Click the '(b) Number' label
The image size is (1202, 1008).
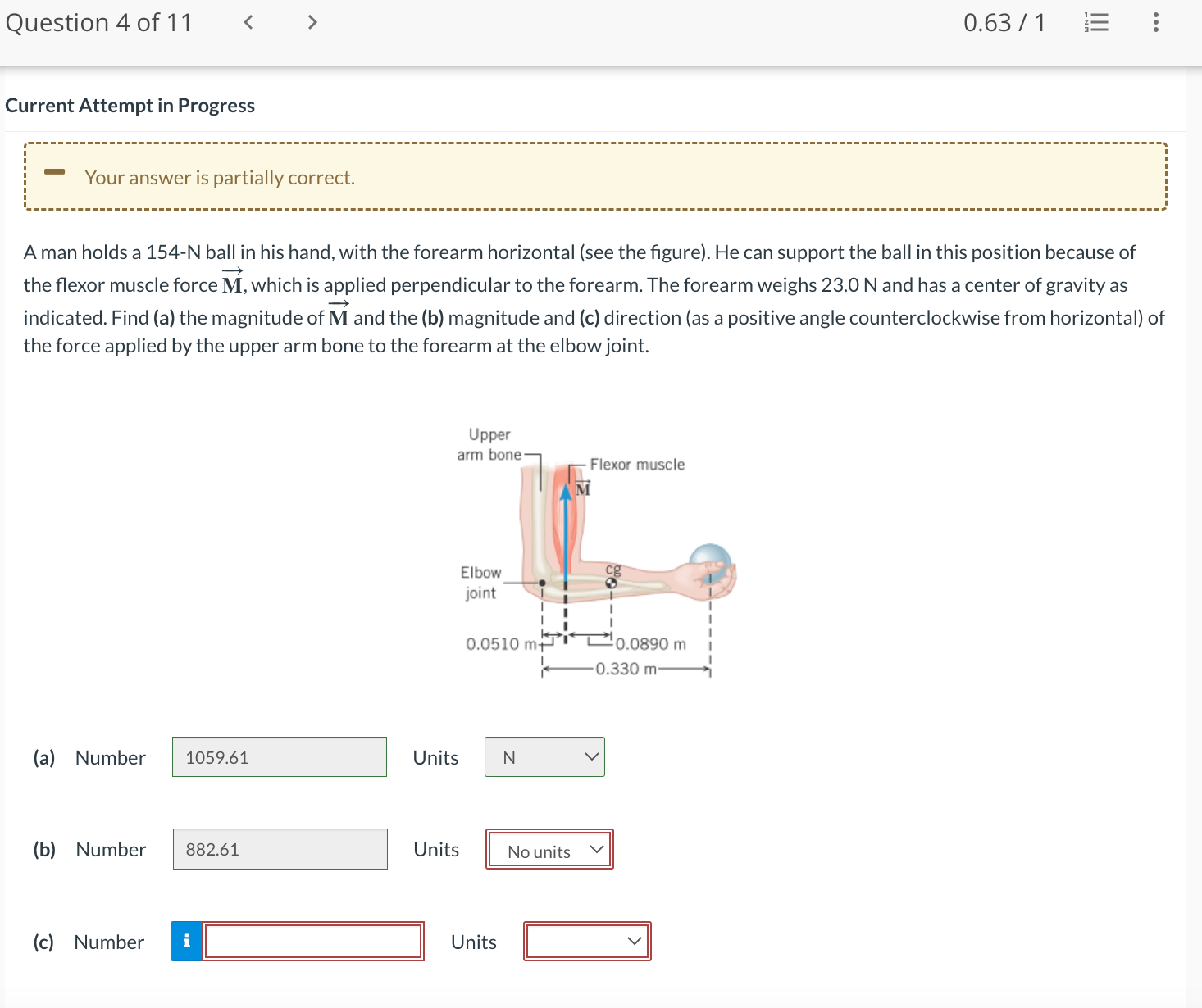click(x=89, y=850)
